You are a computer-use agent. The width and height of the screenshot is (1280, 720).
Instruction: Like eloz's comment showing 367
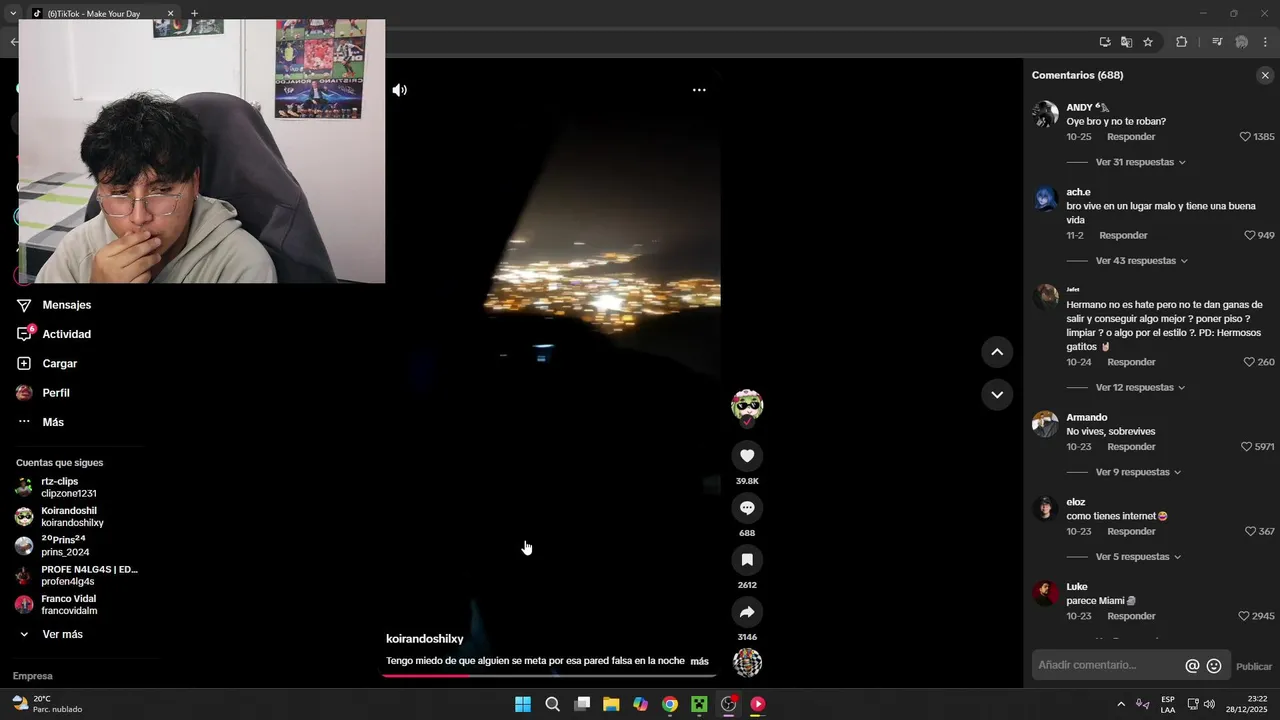point(1250,532)
